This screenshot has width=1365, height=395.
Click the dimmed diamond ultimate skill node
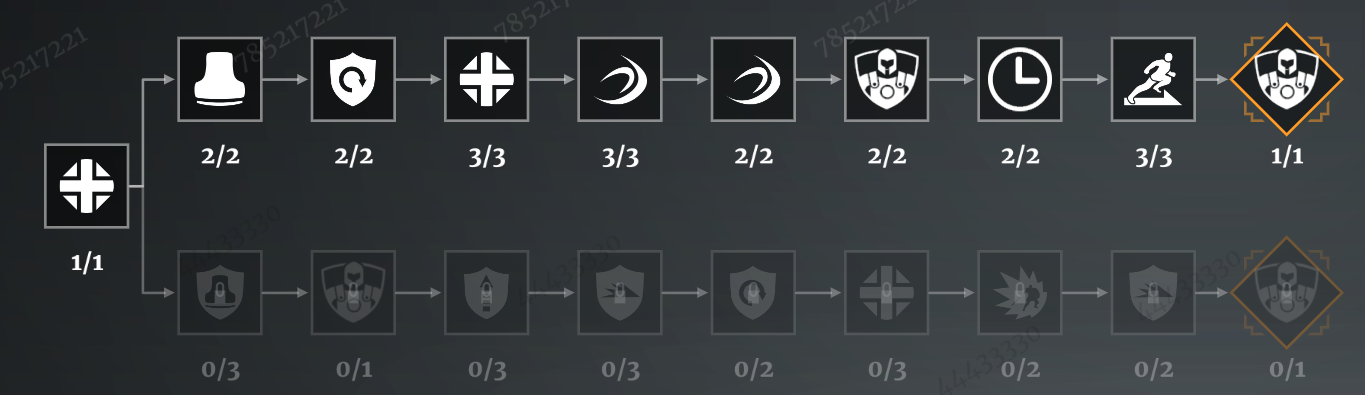[1287, 292]
